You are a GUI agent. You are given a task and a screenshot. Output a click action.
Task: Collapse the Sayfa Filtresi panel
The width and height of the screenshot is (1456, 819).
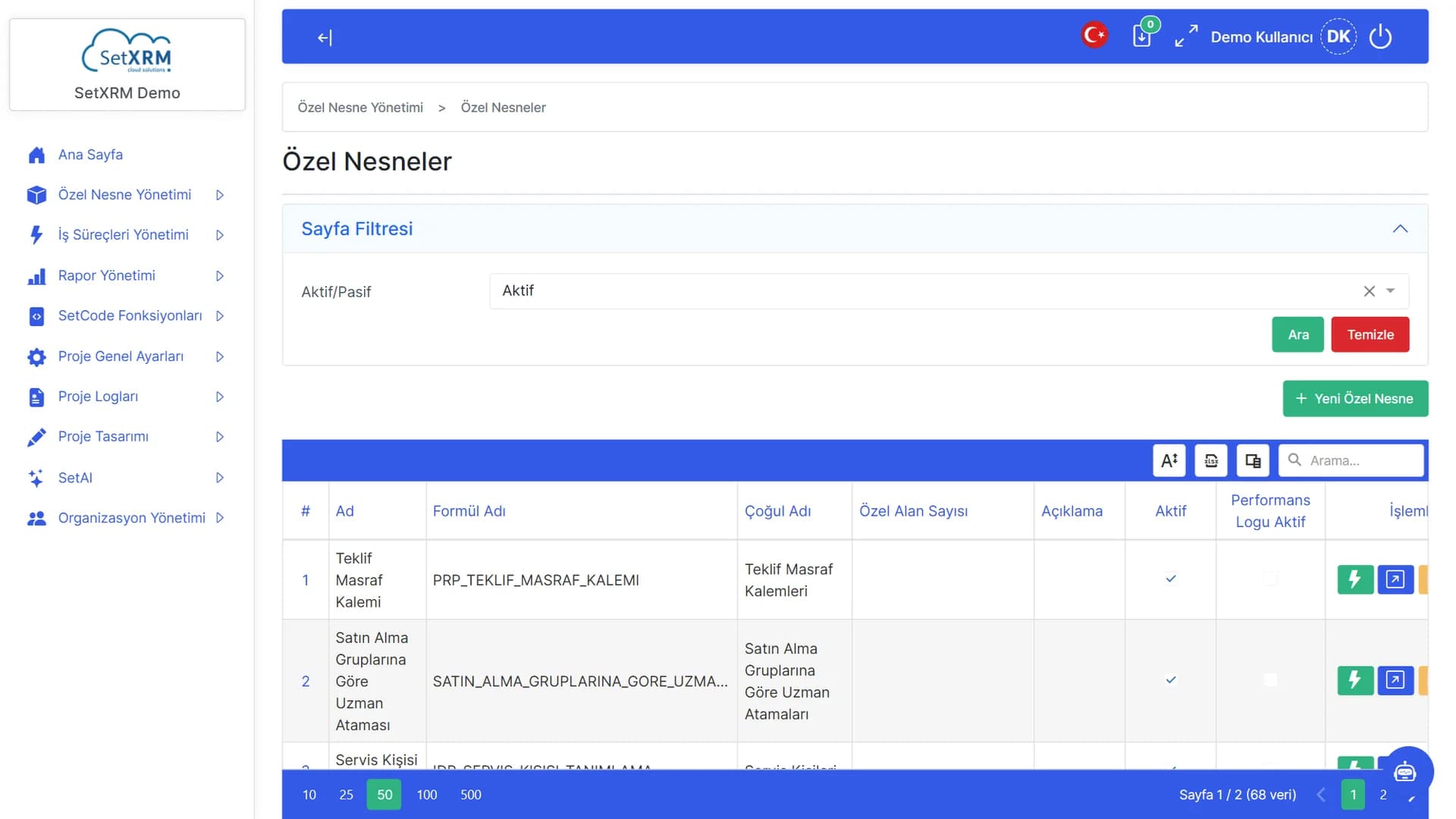pos(1400,228)
